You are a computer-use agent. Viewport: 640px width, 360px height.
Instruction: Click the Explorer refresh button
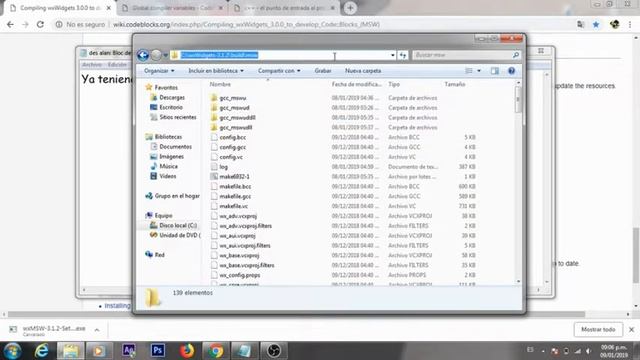pyautogui.click(x=403, y=55)
